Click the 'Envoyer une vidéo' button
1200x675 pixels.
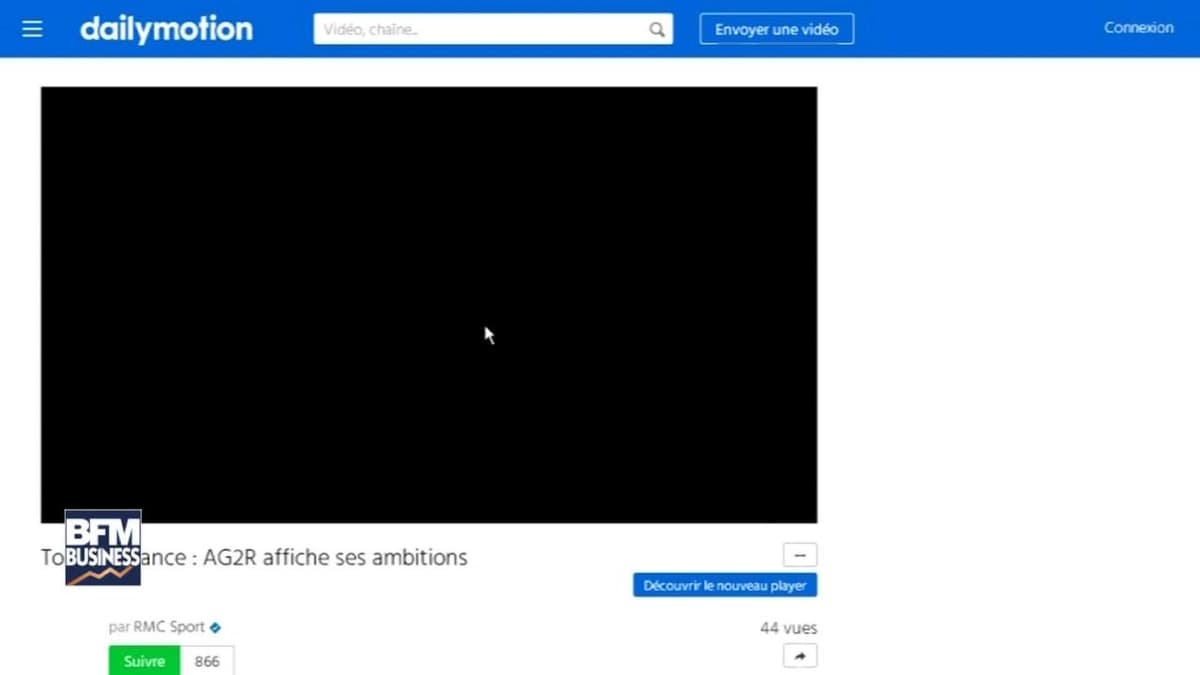pos(776,29)
